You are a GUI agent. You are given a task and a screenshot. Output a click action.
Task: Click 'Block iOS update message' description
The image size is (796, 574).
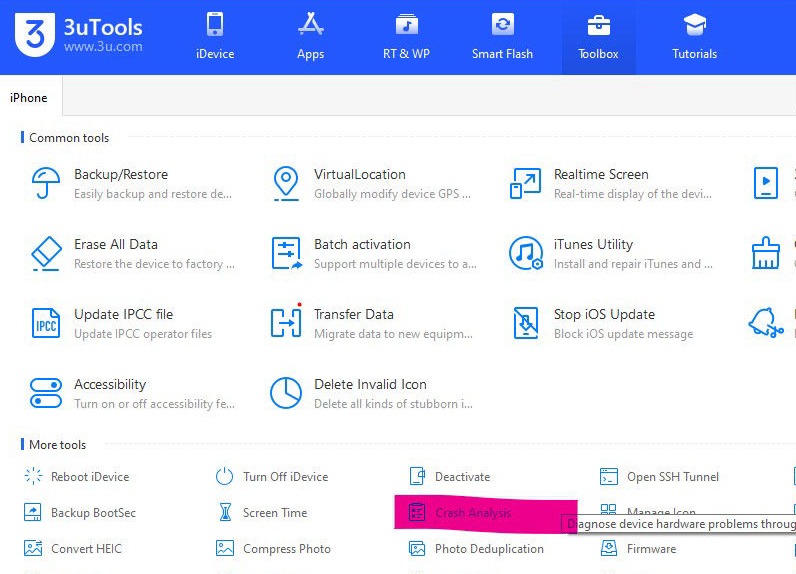pos(623,334)
